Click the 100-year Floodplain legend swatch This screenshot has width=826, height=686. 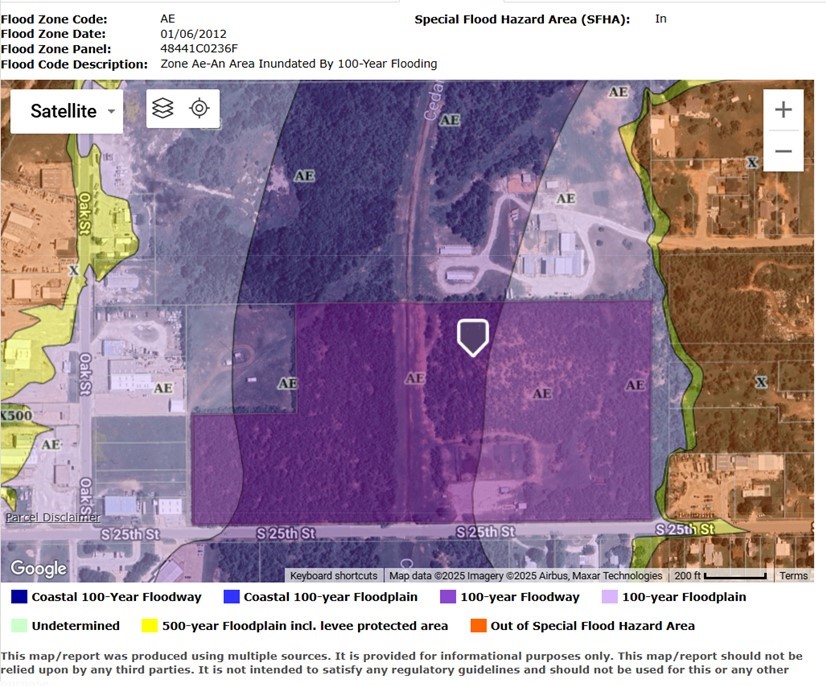(609, 596)
